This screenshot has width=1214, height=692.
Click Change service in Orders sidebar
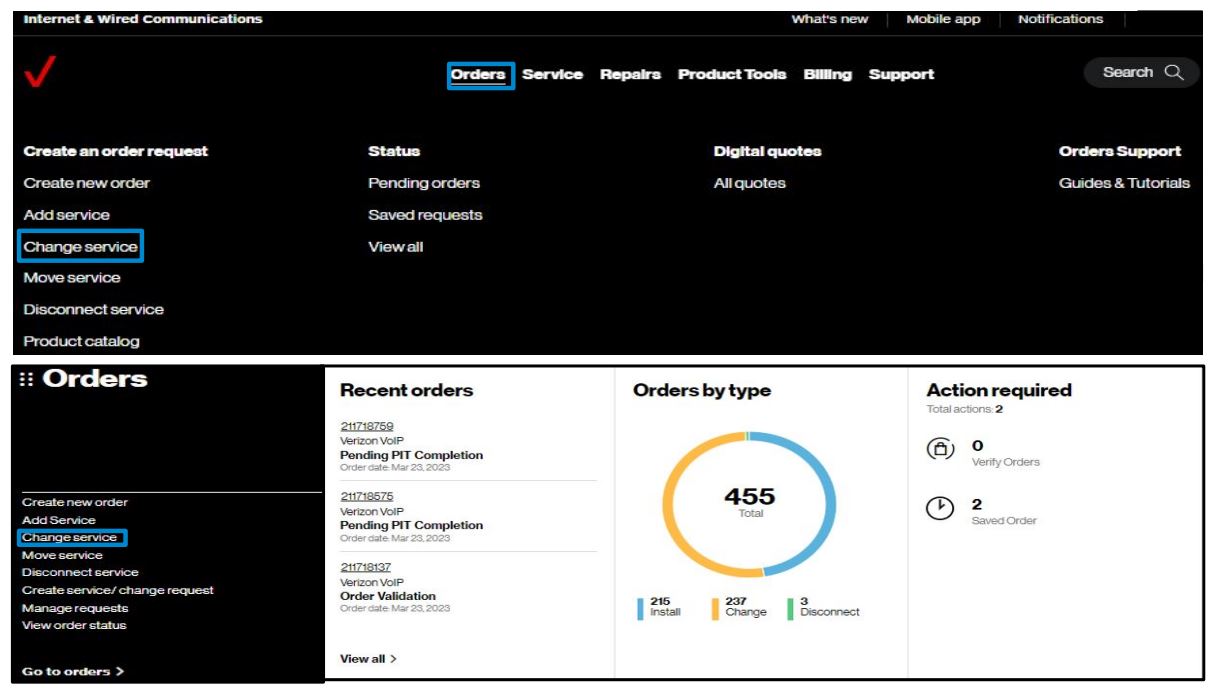69,538
